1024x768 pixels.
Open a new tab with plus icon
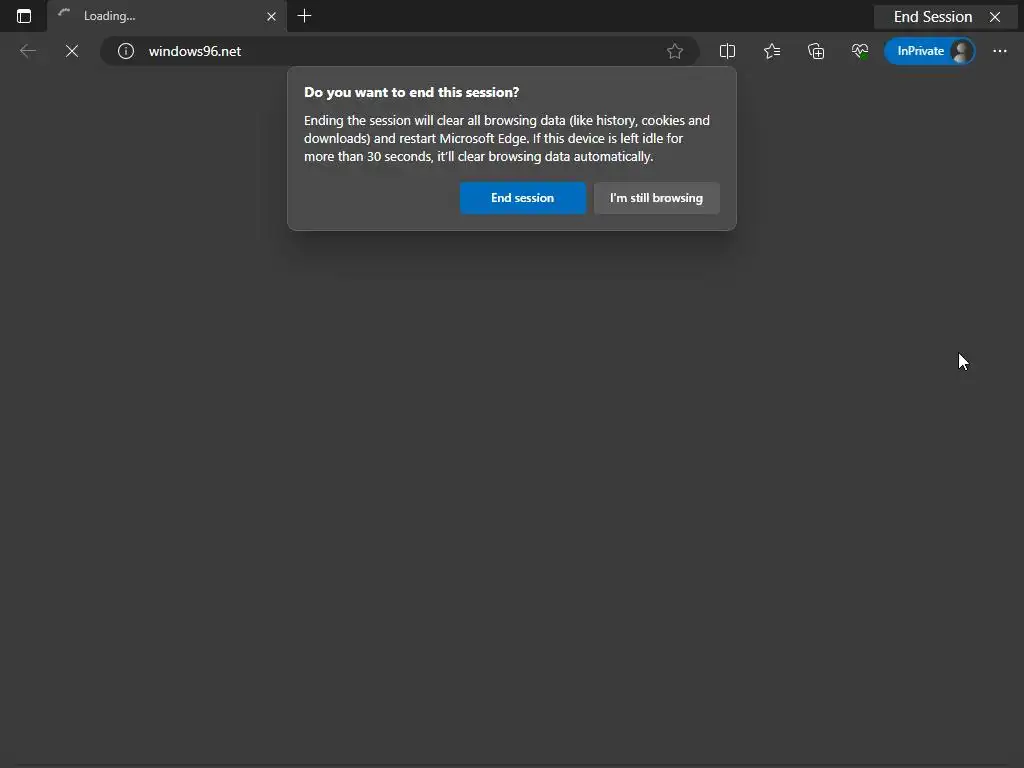304,16
